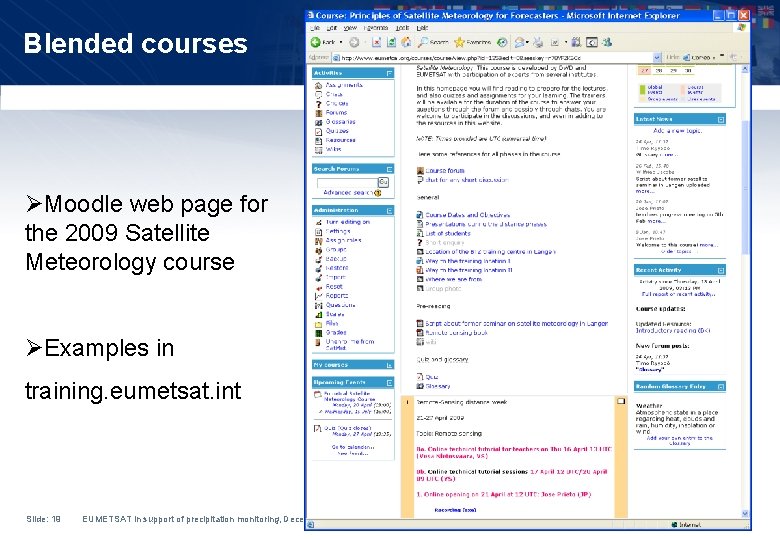Open the Course forum link
Screen dimensions: 780x540
point(445,171)
